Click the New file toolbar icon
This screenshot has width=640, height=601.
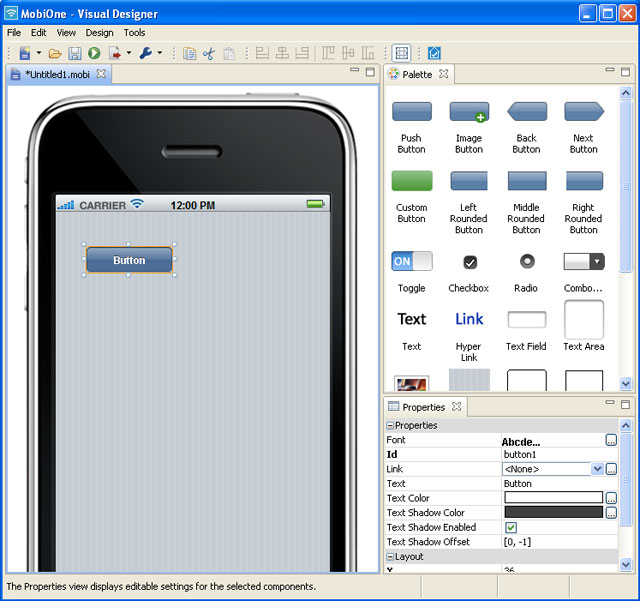25,53
